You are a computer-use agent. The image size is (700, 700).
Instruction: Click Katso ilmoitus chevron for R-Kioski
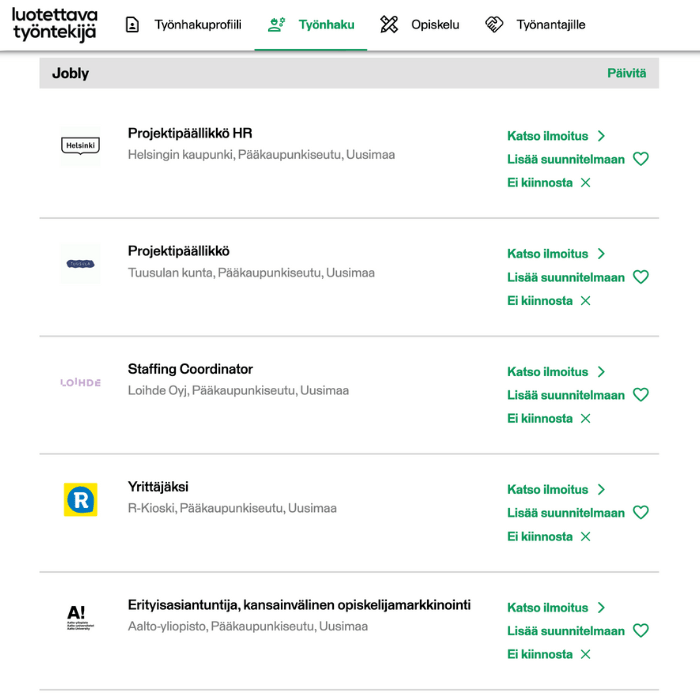point(601,490)
